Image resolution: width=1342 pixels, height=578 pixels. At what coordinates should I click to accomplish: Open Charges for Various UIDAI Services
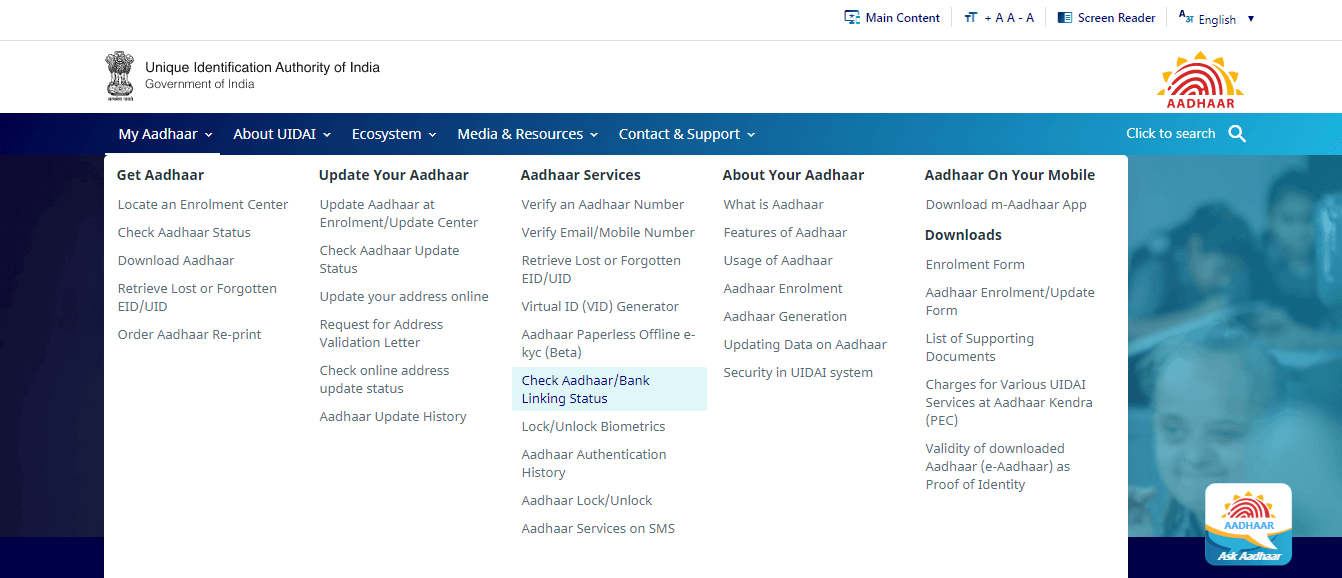tap(1009, 402)
